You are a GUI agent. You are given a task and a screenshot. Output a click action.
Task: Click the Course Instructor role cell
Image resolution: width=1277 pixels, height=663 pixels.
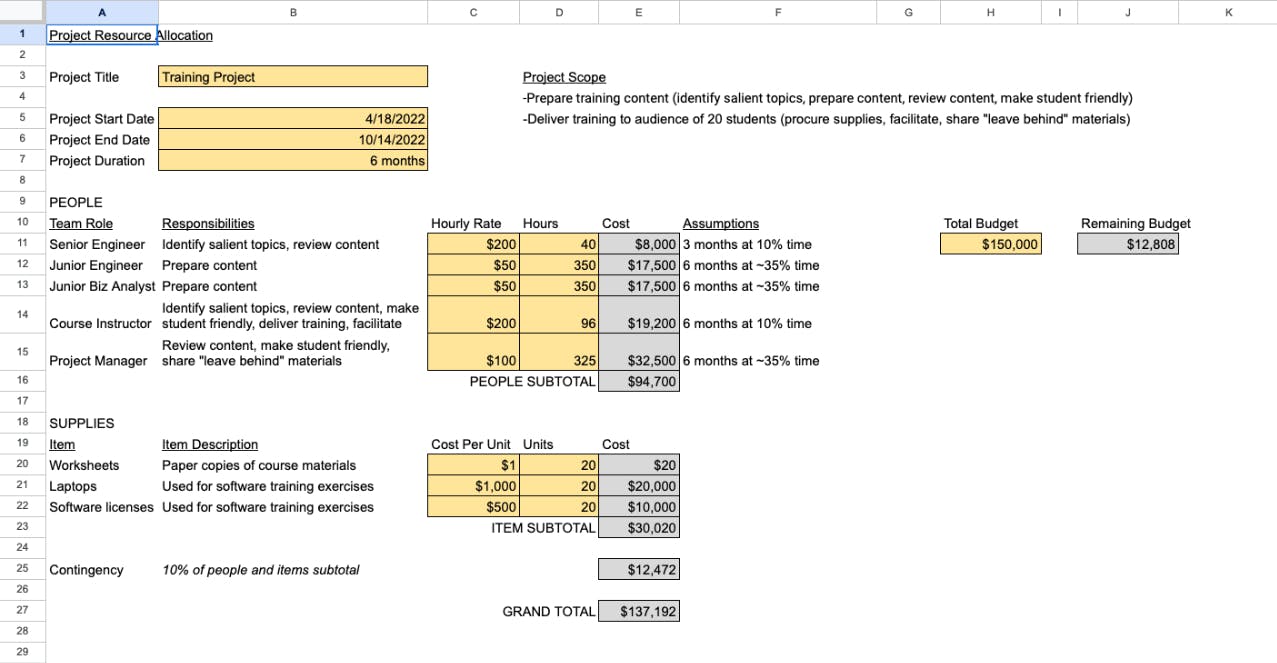point(101,323)
